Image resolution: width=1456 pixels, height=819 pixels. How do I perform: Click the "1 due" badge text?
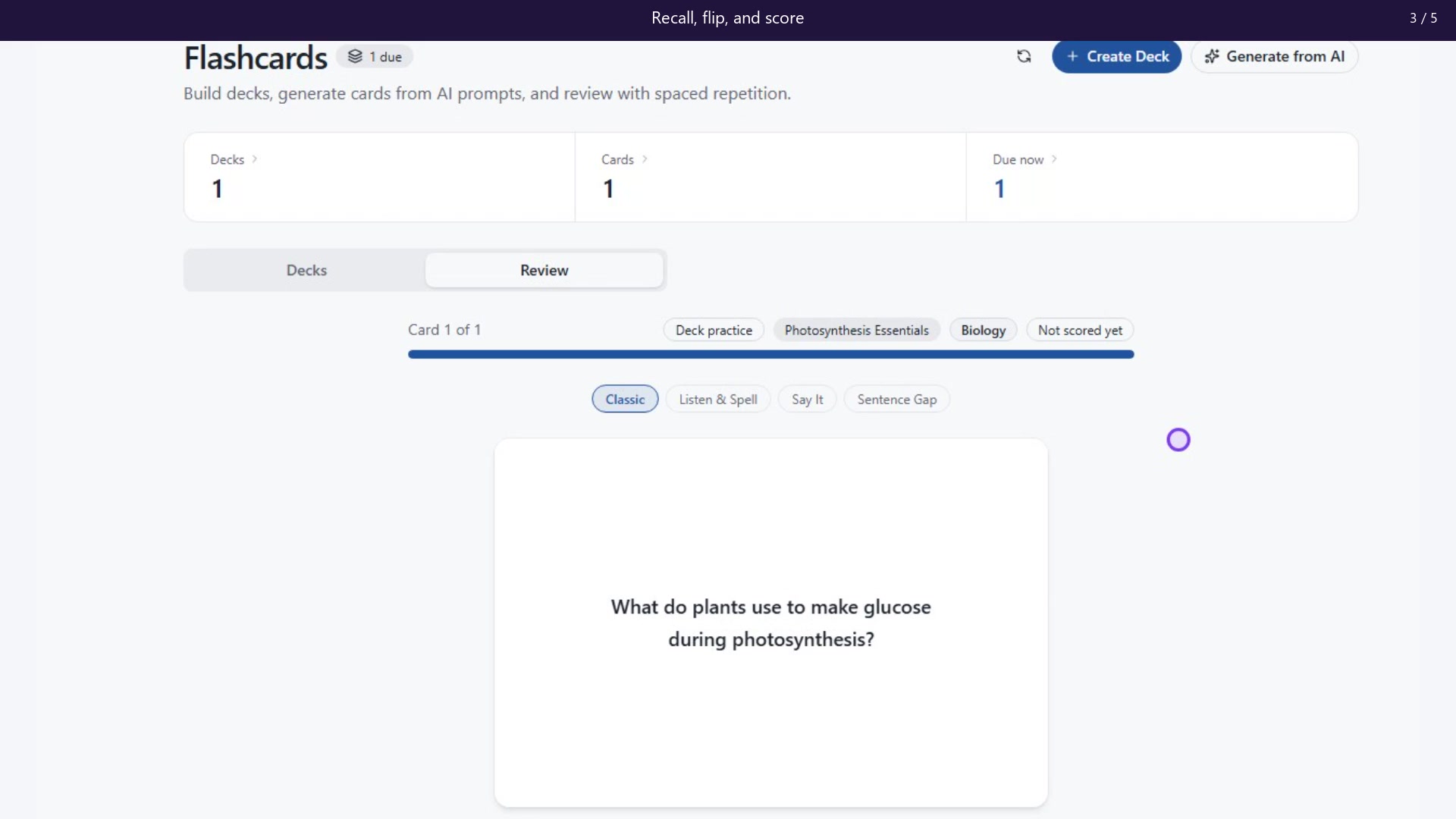click(385, 57)
